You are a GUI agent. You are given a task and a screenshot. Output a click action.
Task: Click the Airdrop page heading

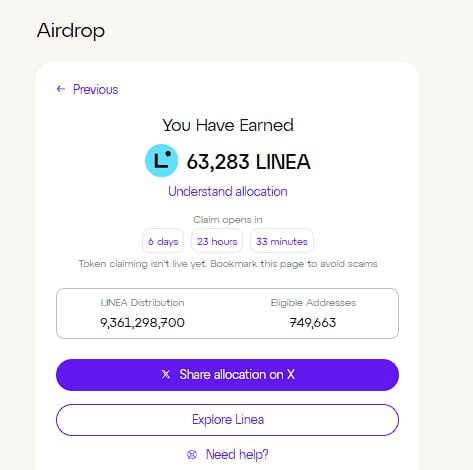point(71,31)
